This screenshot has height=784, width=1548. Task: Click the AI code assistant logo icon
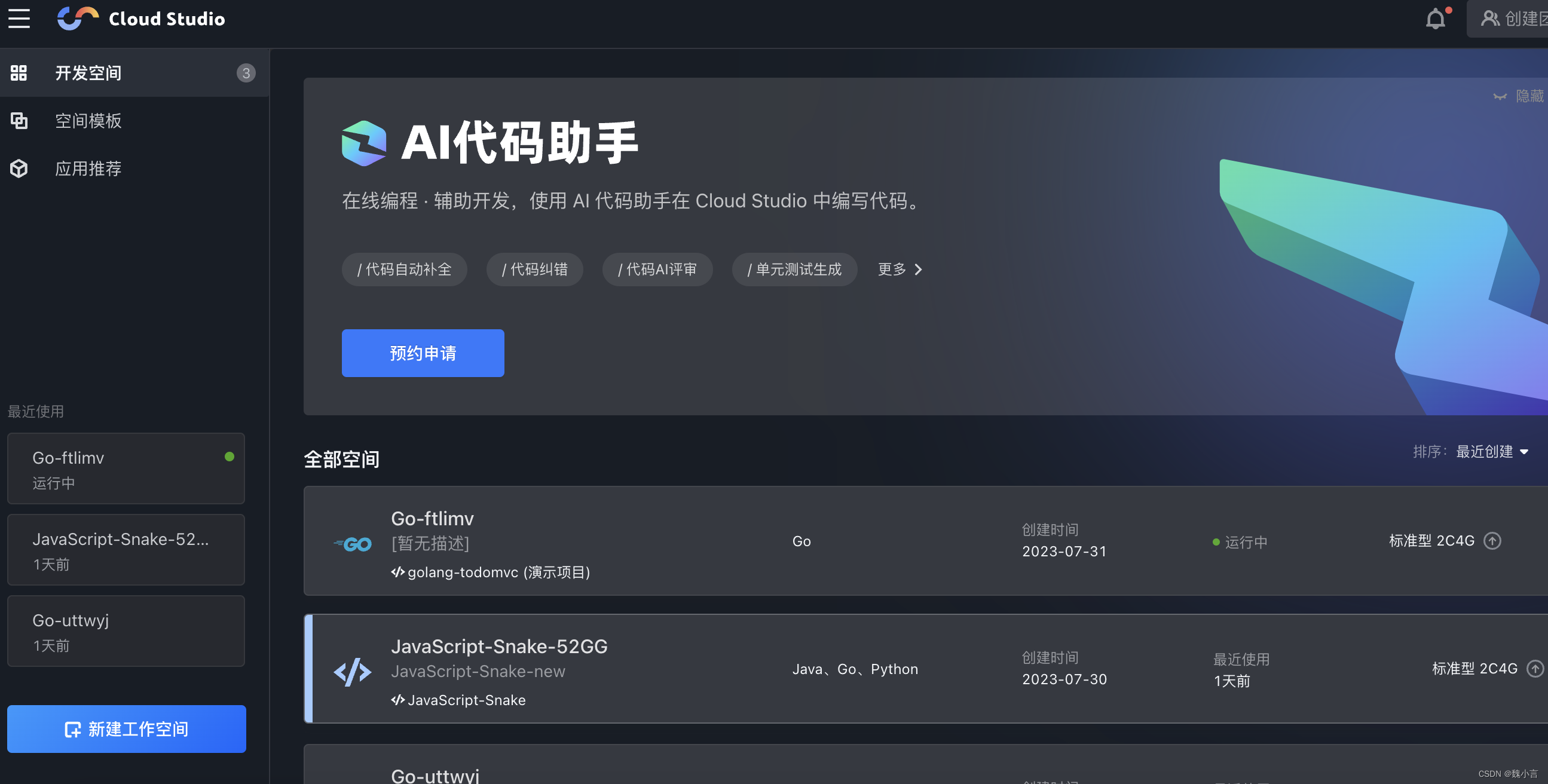363,143
